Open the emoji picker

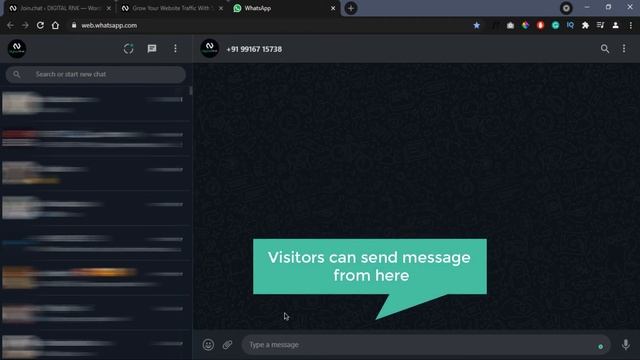[208, 344]
